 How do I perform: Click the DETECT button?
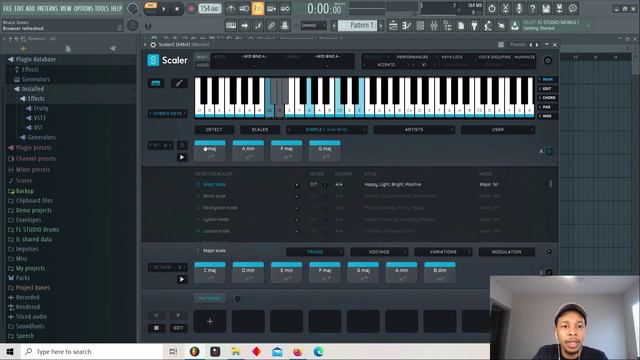tap(214, 130)
